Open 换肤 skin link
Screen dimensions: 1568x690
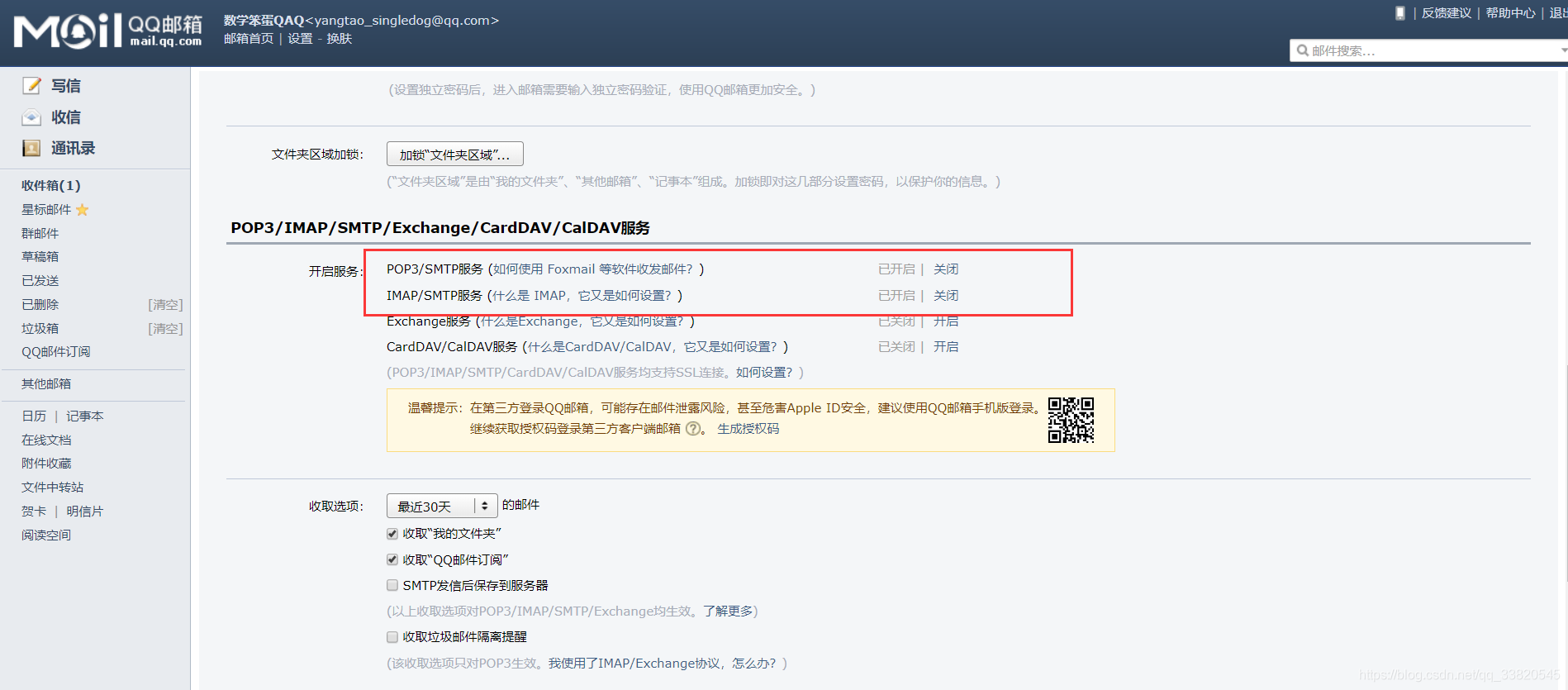coord(339,39)
